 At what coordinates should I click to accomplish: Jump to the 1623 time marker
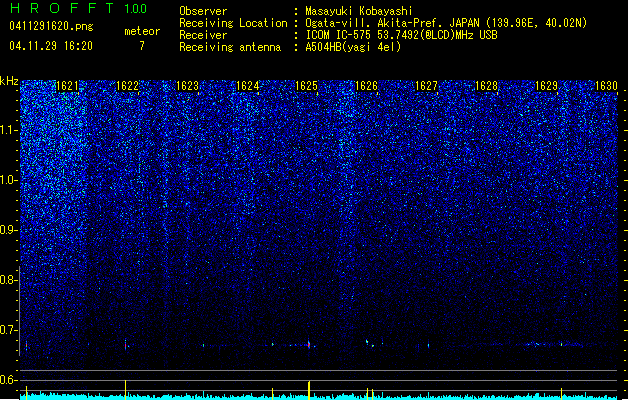coord(187,86)
